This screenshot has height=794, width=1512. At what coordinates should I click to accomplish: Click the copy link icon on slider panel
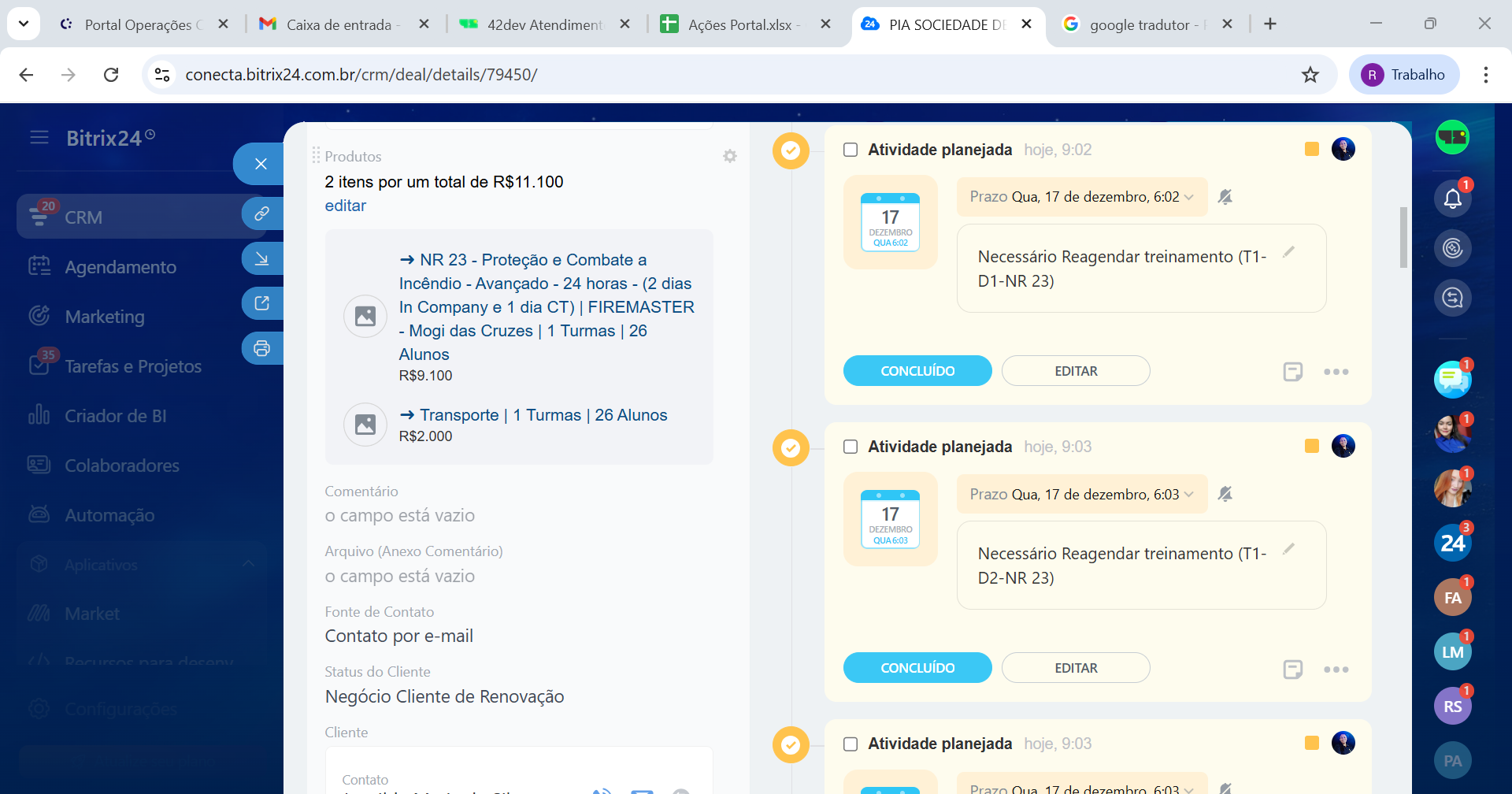pos(261,213)
